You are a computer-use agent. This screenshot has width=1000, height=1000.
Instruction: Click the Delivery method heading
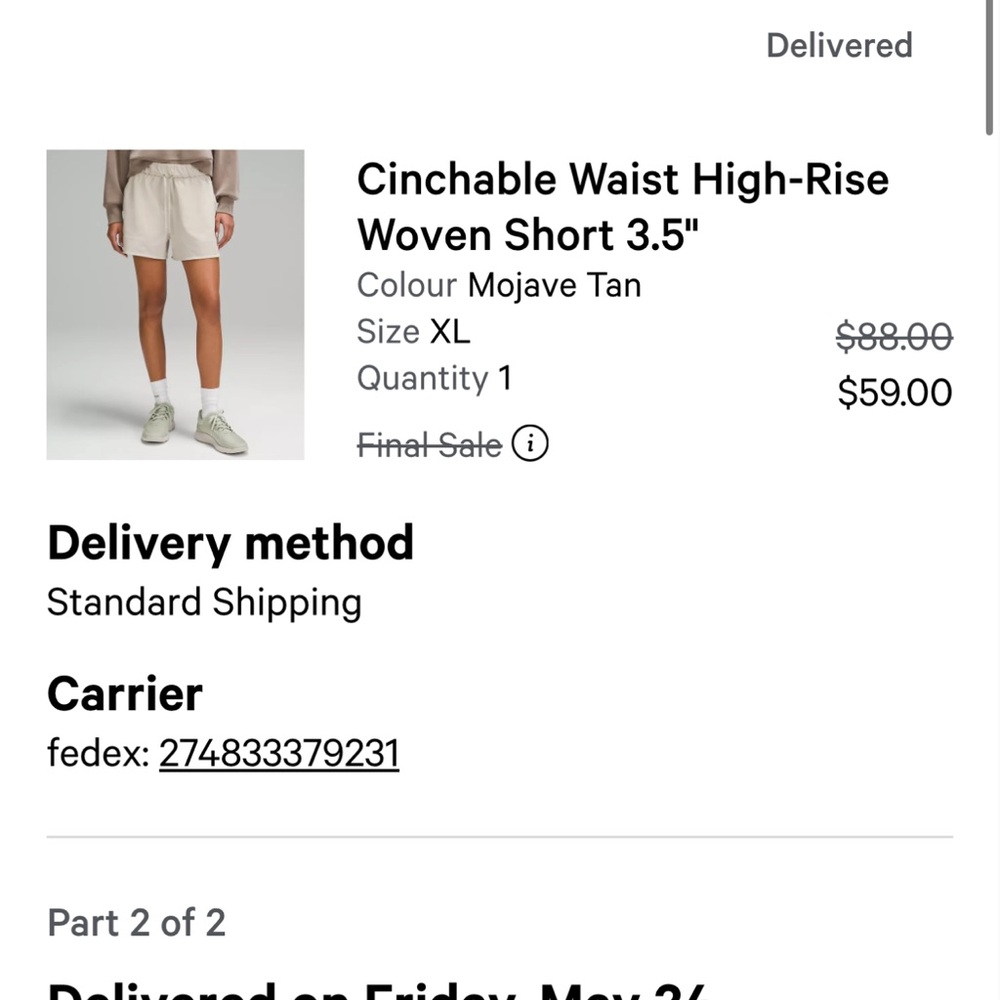point(230,543)
